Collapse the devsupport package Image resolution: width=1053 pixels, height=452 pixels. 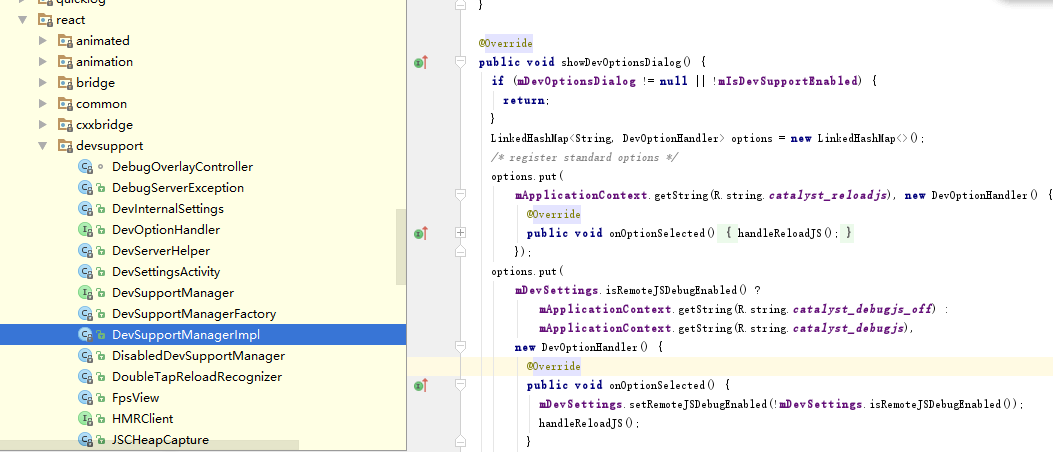[43, 146]
